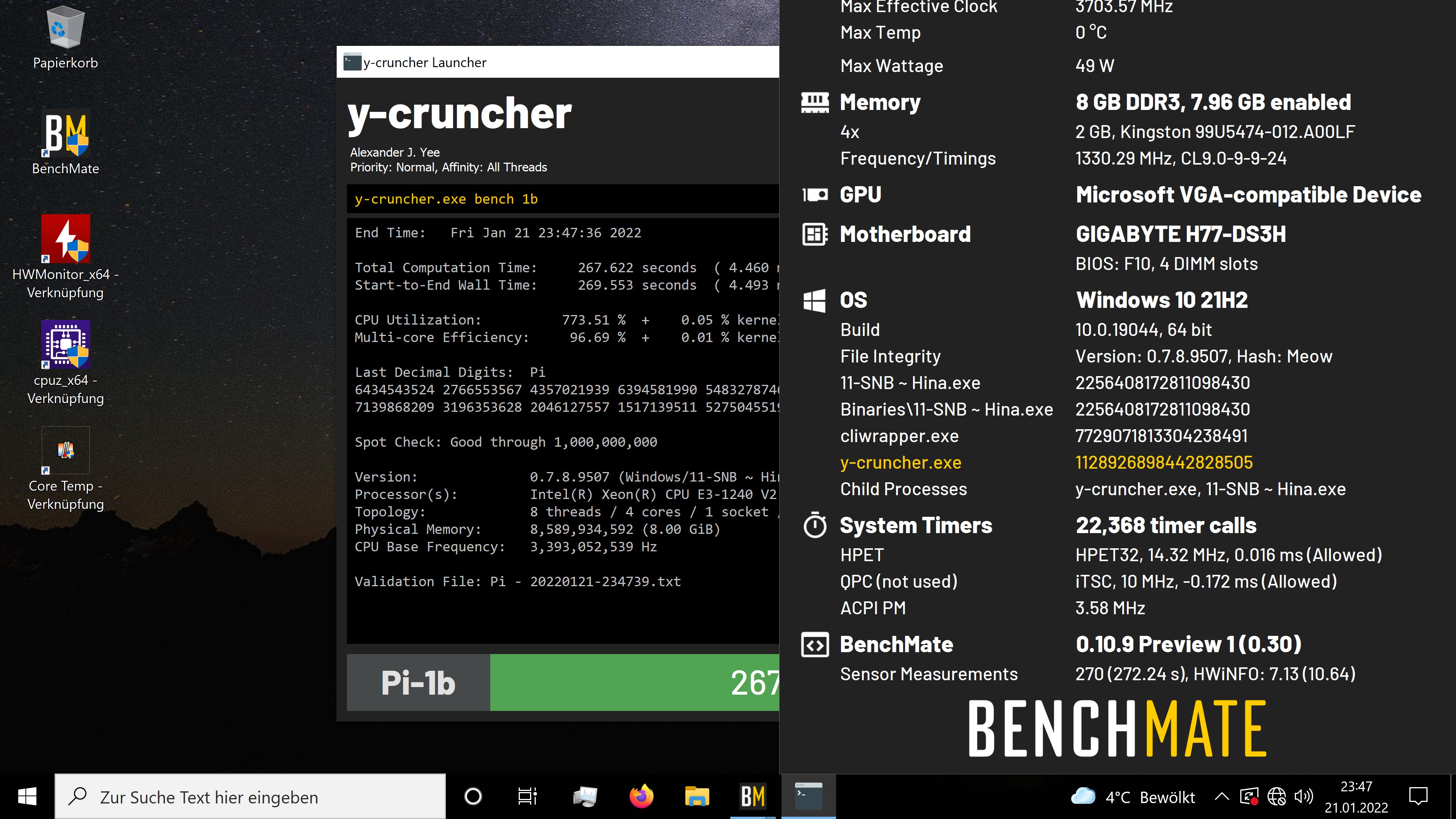1456x819 pixels.
Task: Open the weather widget showing 4°C Bewölkt
Action: pyautogui.click(x=1133, y=797)
